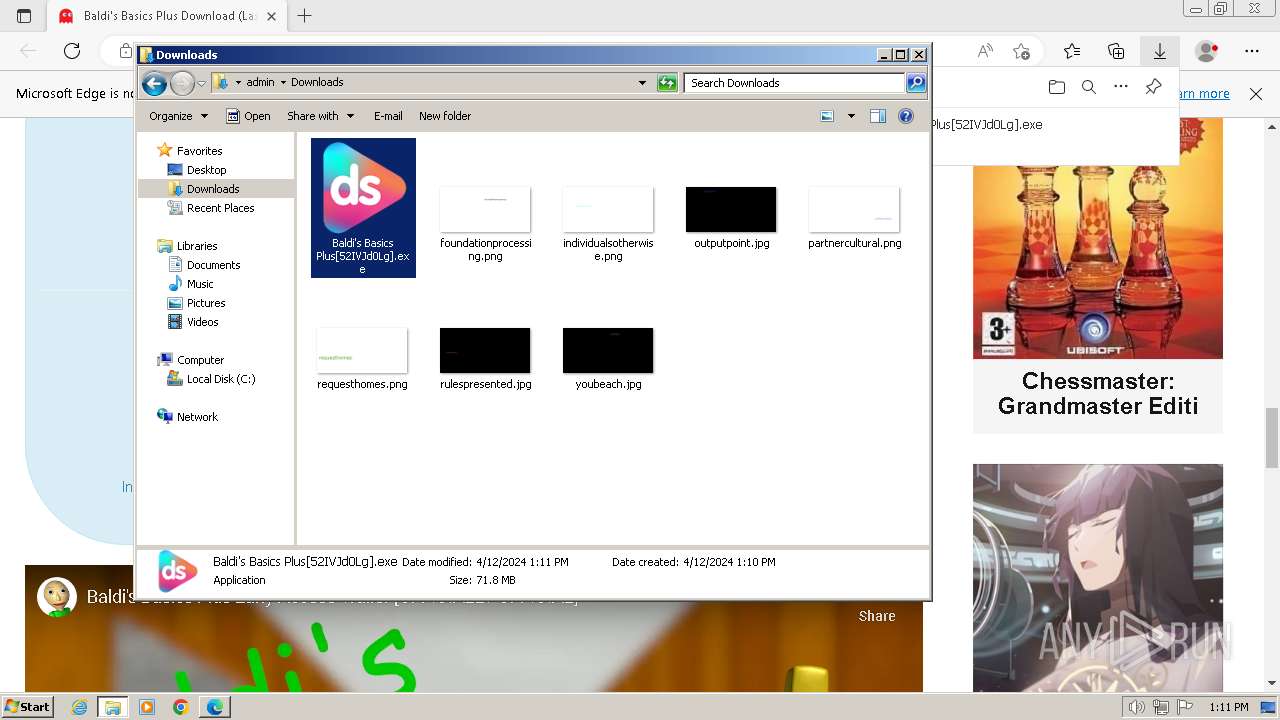Open Videos library
The height and width of the screenshot is (720, 1280).
coord(202,322)
